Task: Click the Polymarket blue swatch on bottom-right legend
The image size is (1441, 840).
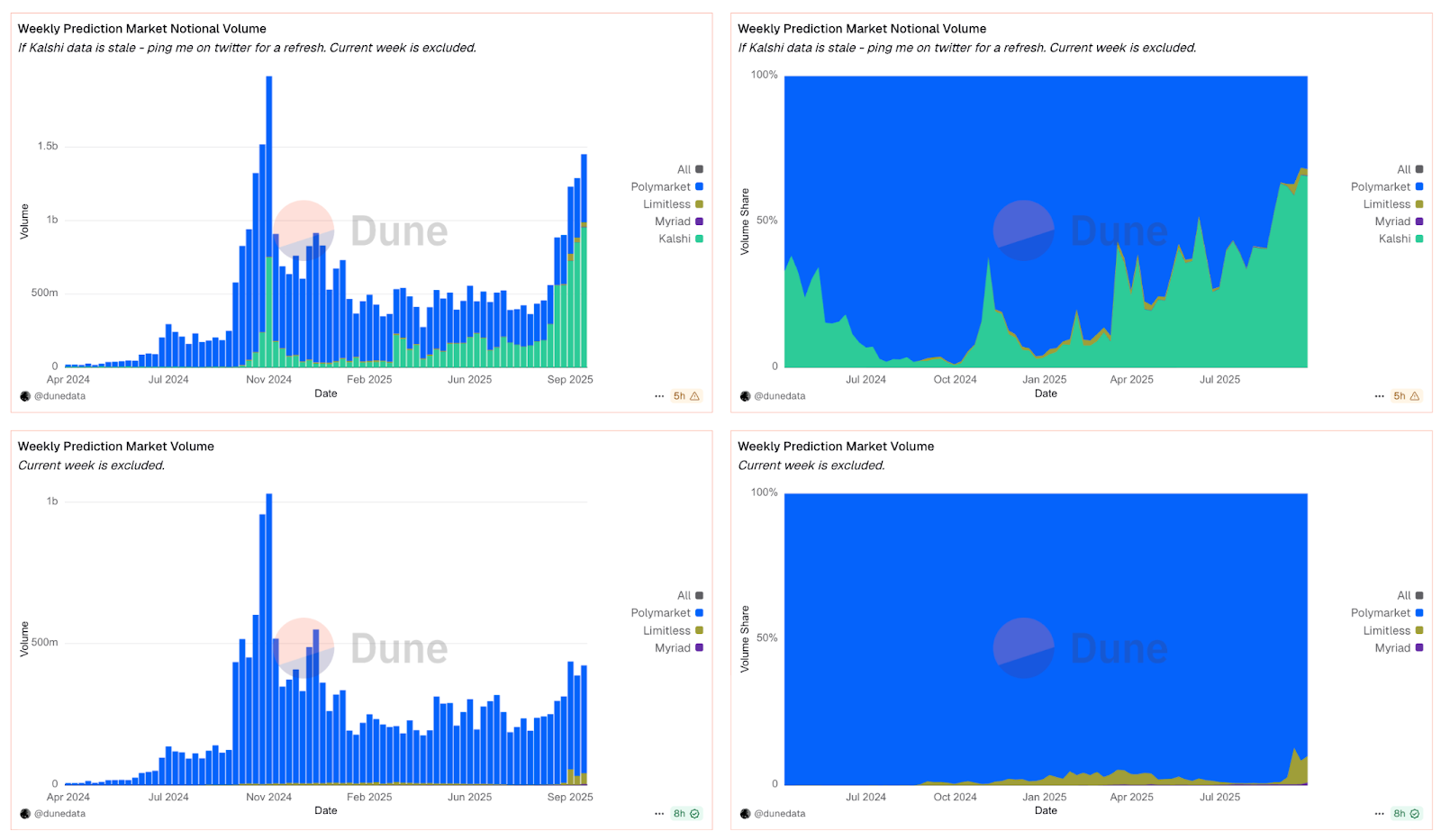Action: pos(1419,612)
